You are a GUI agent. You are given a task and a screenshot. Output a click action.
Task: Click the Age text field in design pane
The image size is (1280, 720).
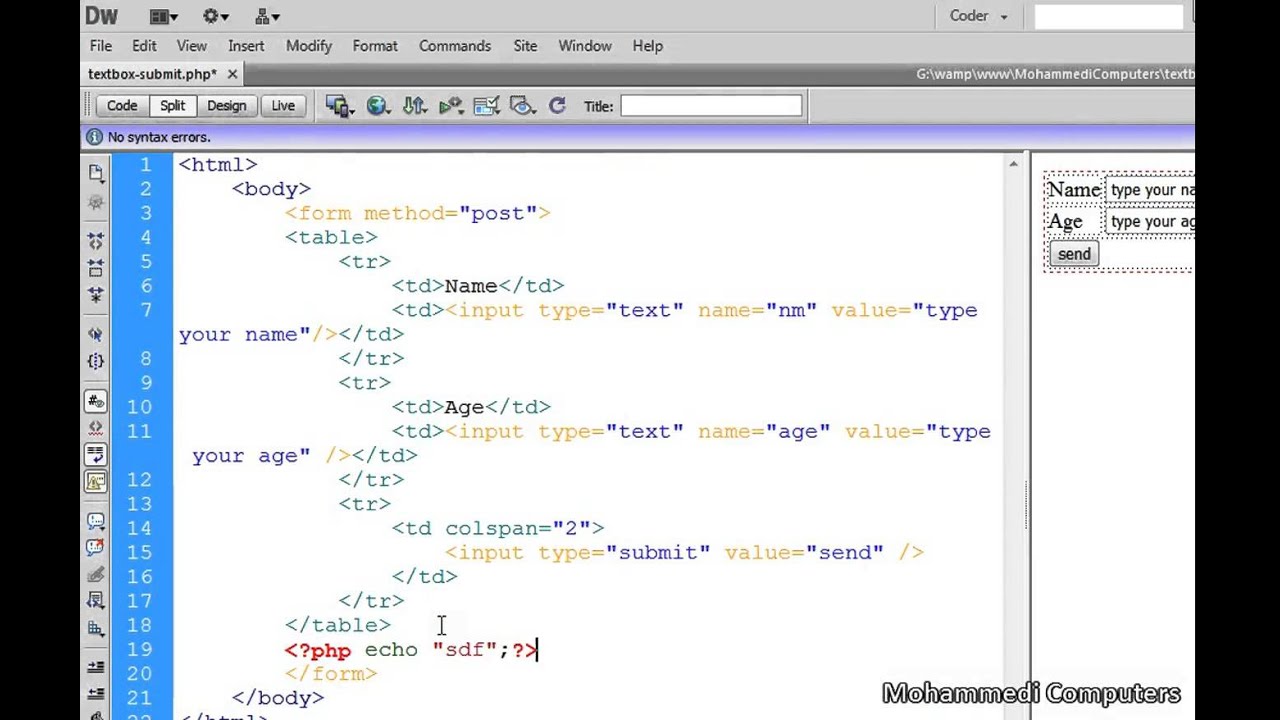(x=1149, y=222)
